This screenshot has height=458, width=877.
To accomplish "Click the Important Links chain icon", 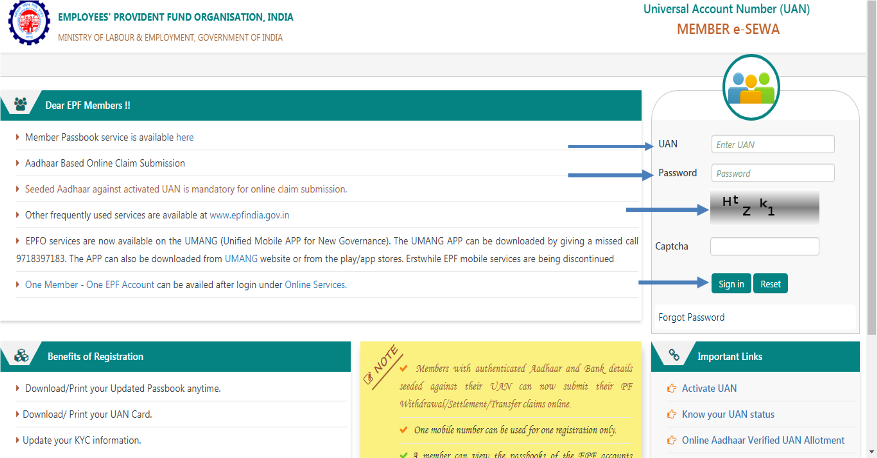I will tap(674, 356).
